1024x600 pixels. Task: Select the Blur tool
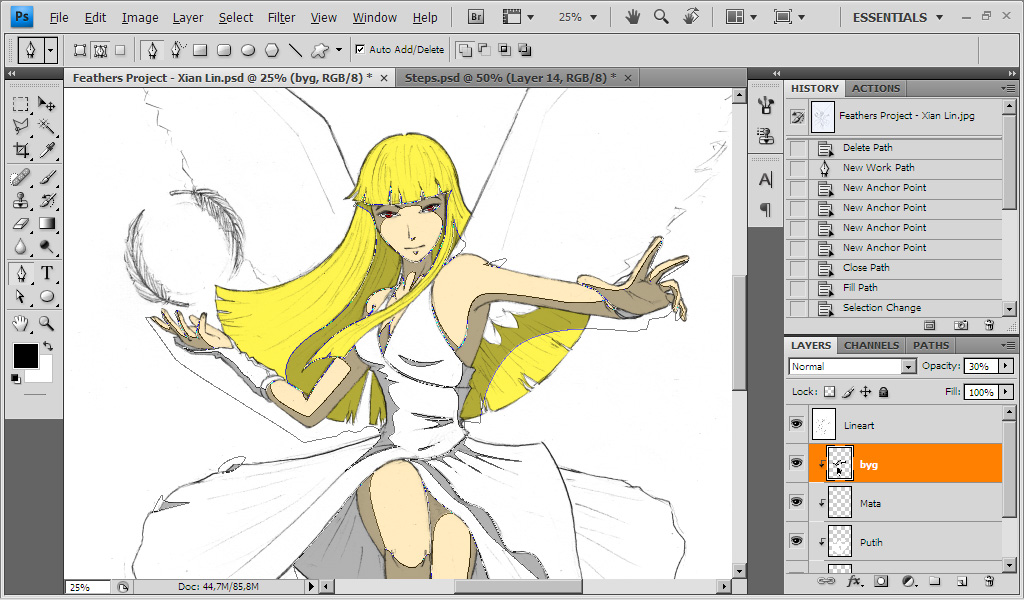coord(21,246)
